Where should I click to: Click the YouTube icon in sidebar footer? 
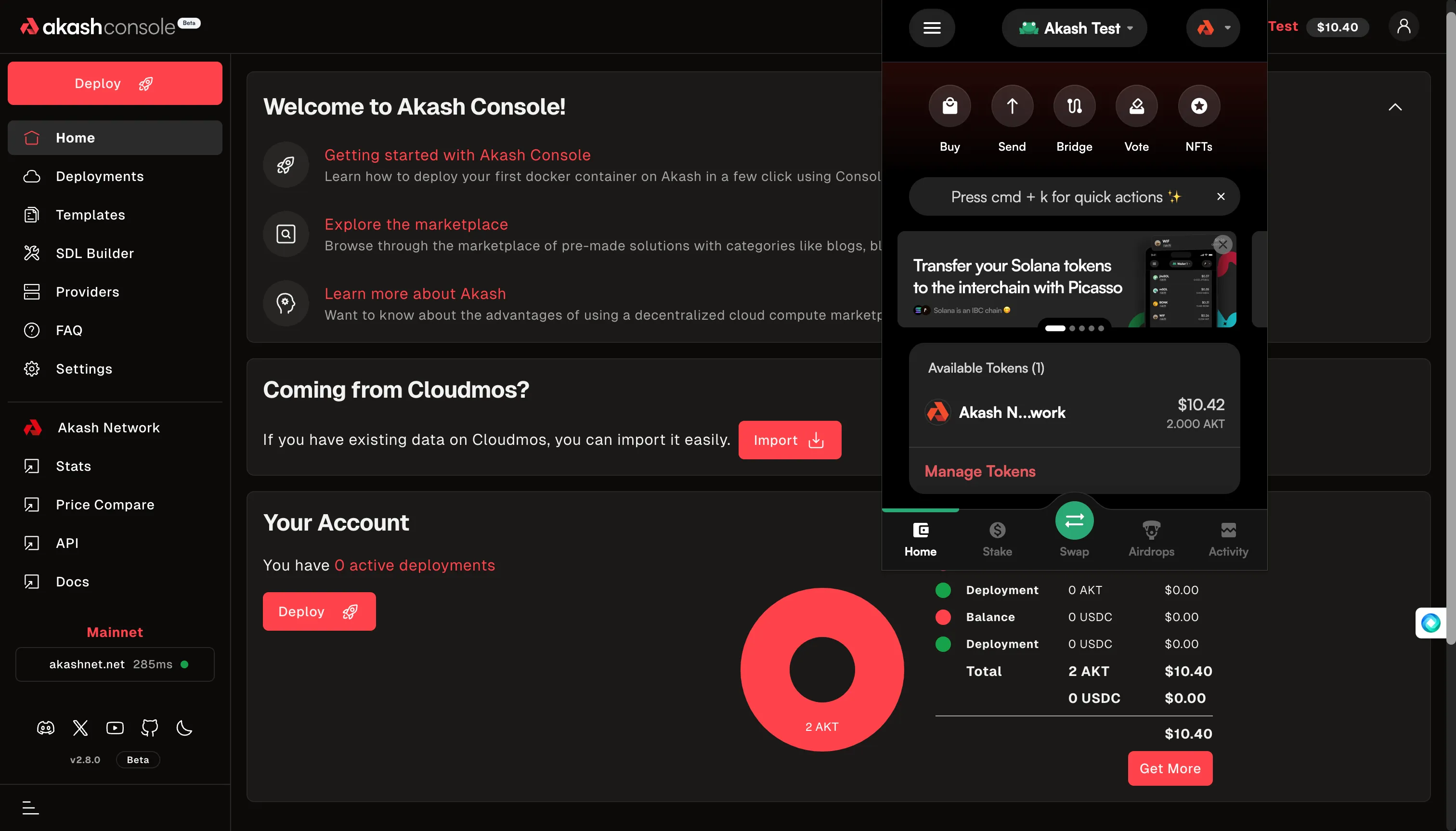(115, 727)
